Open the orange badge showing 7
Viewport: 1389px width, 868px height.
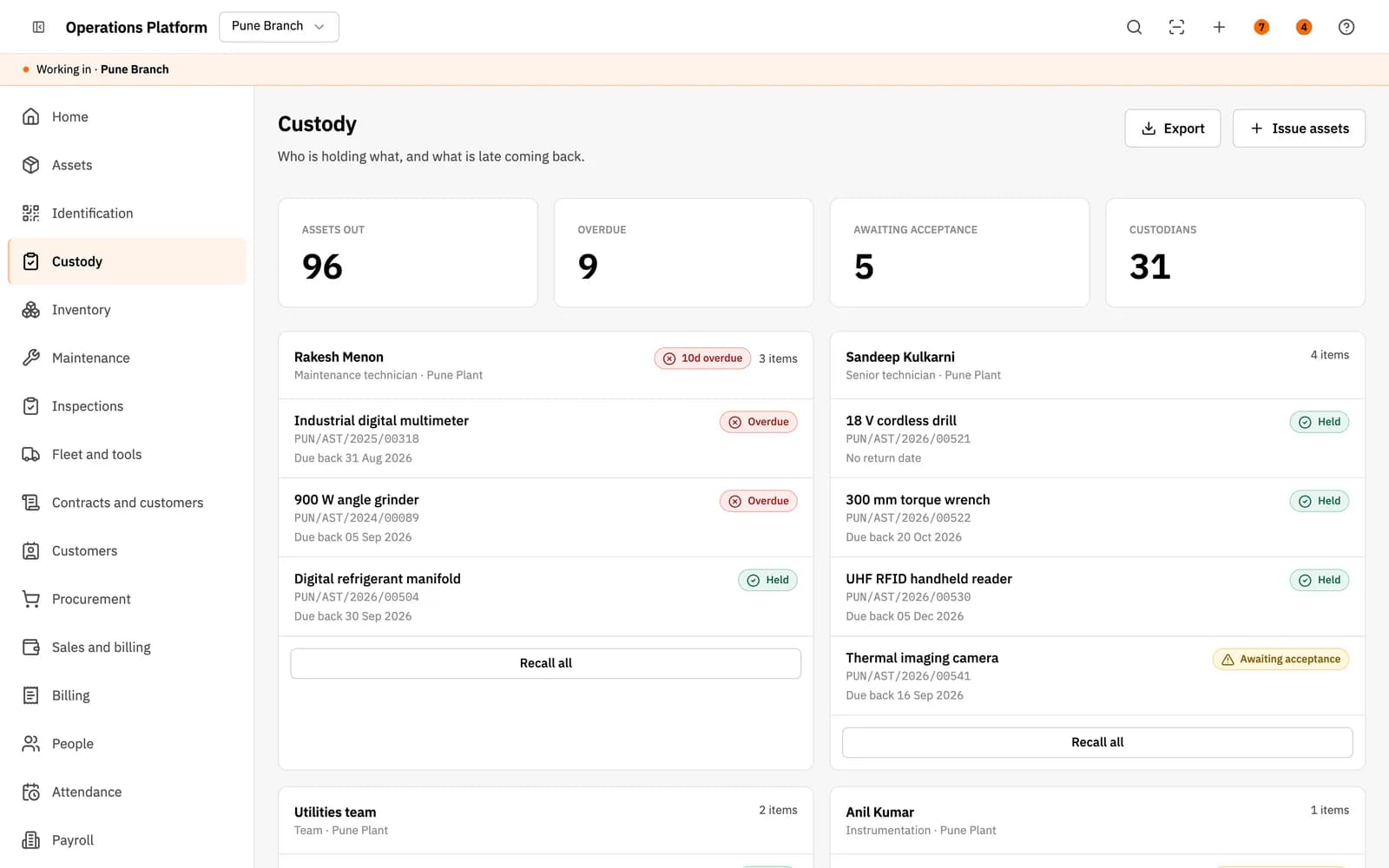click(x=1261, y=27)
